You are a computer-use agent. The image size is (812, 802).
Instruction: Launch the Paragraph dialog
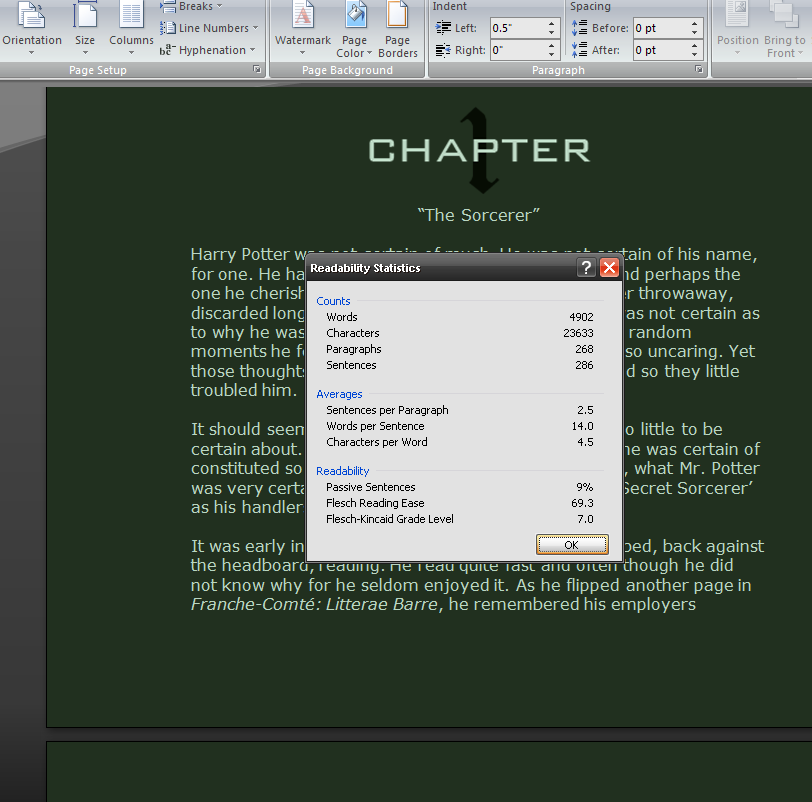699,69
